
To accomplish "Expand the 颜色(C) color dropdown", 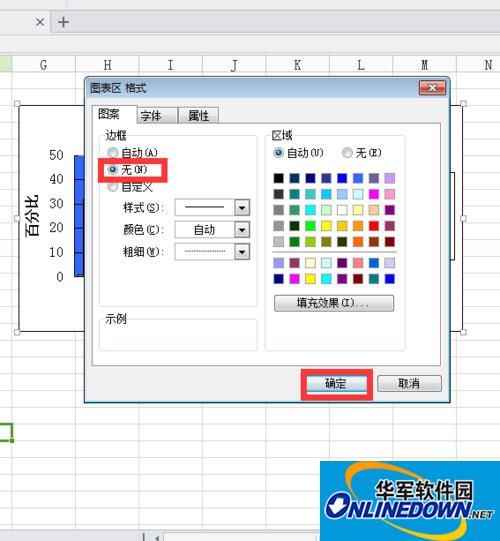I will pos(242,230).
